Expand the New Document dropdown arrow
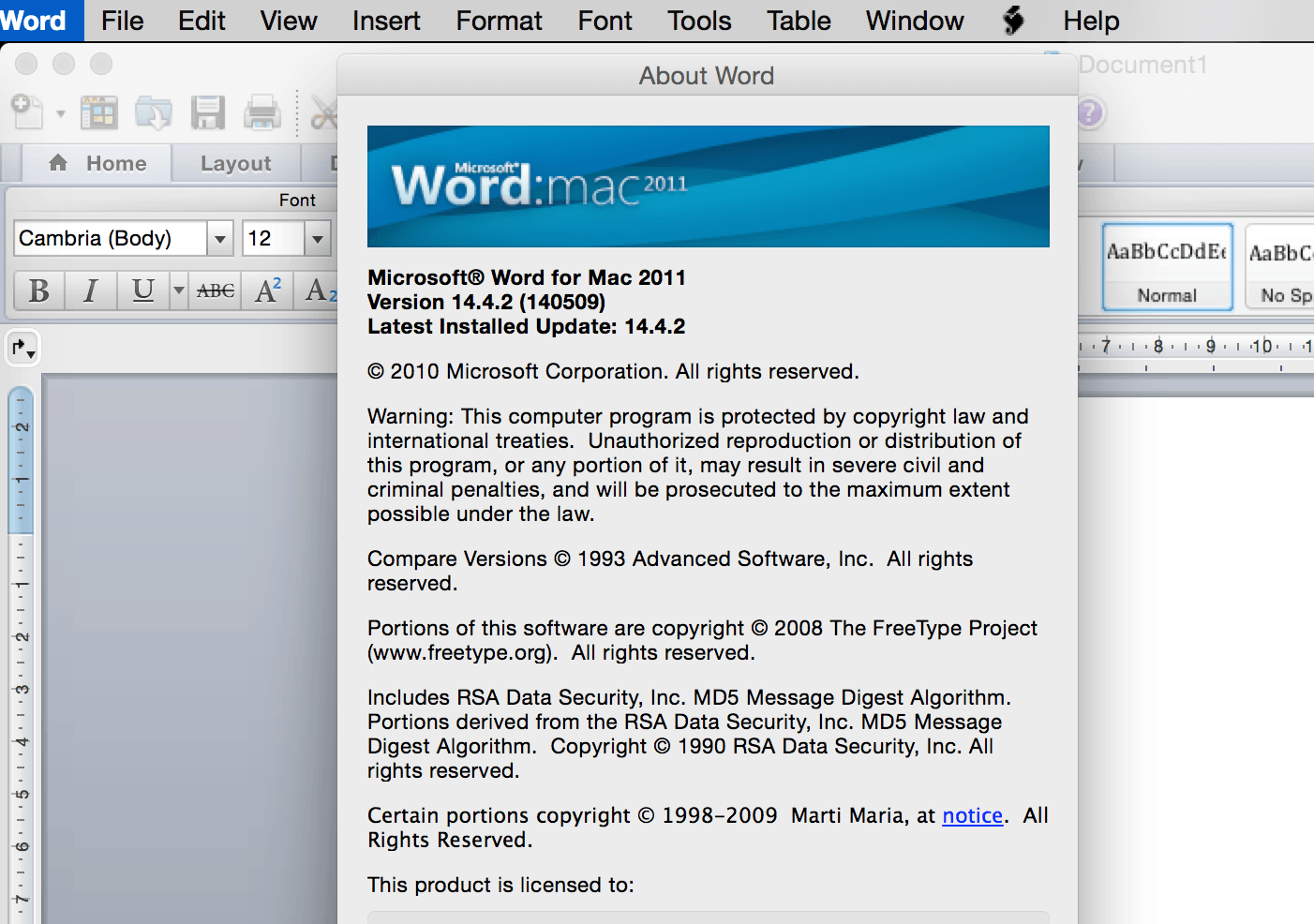 pos(60,114)
